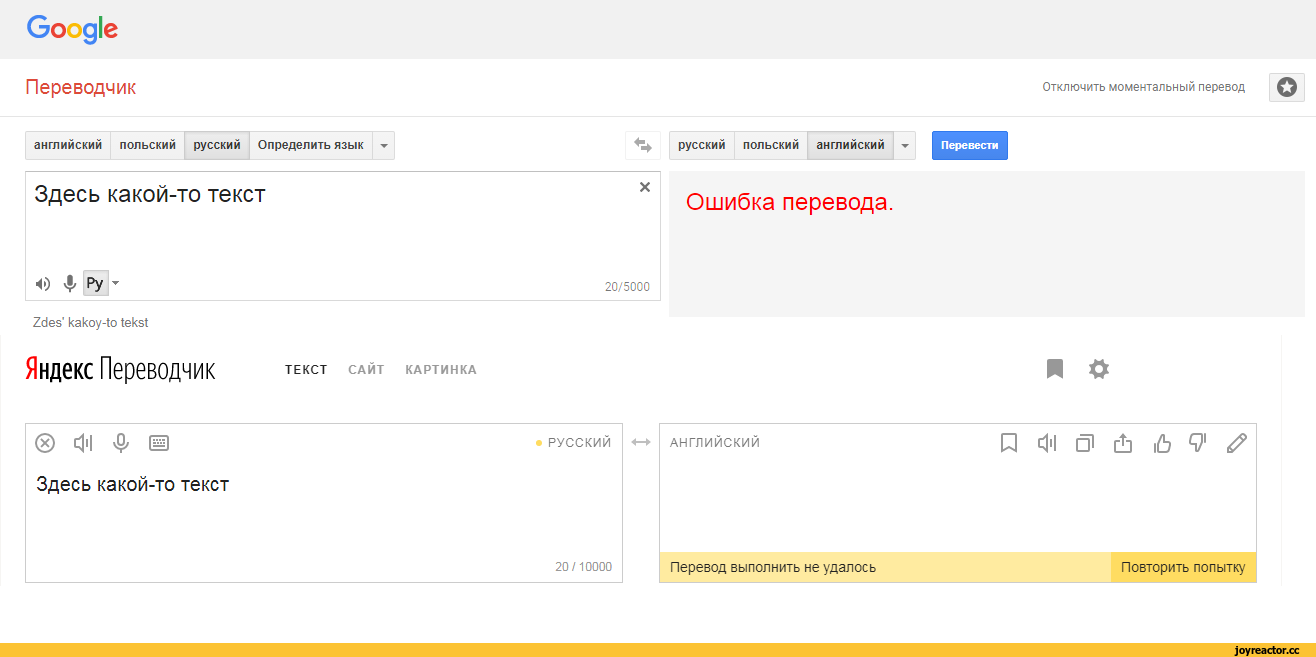The image size is (1316, 657).
Task: Play Yandex translation audio
Action: (1047, 443)
